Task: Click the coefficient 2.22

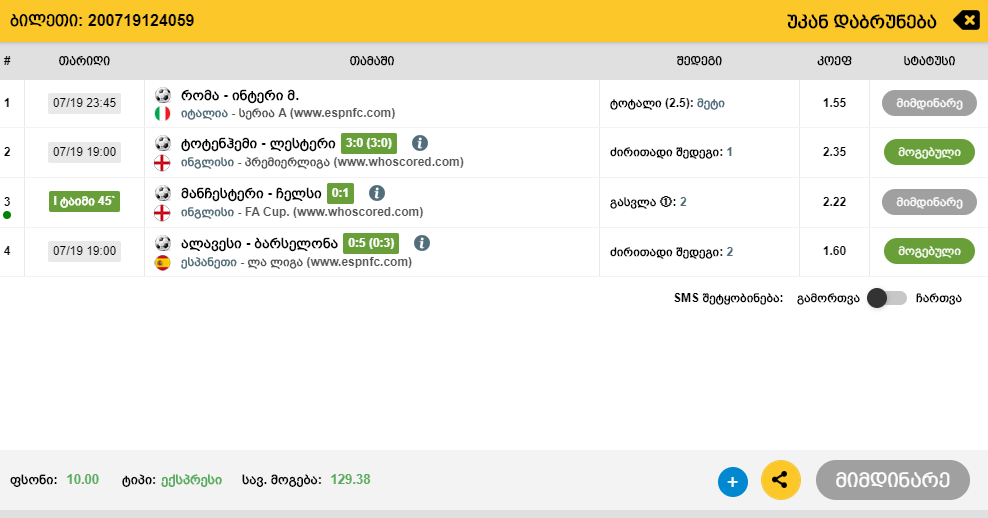Action: [834, 202]
